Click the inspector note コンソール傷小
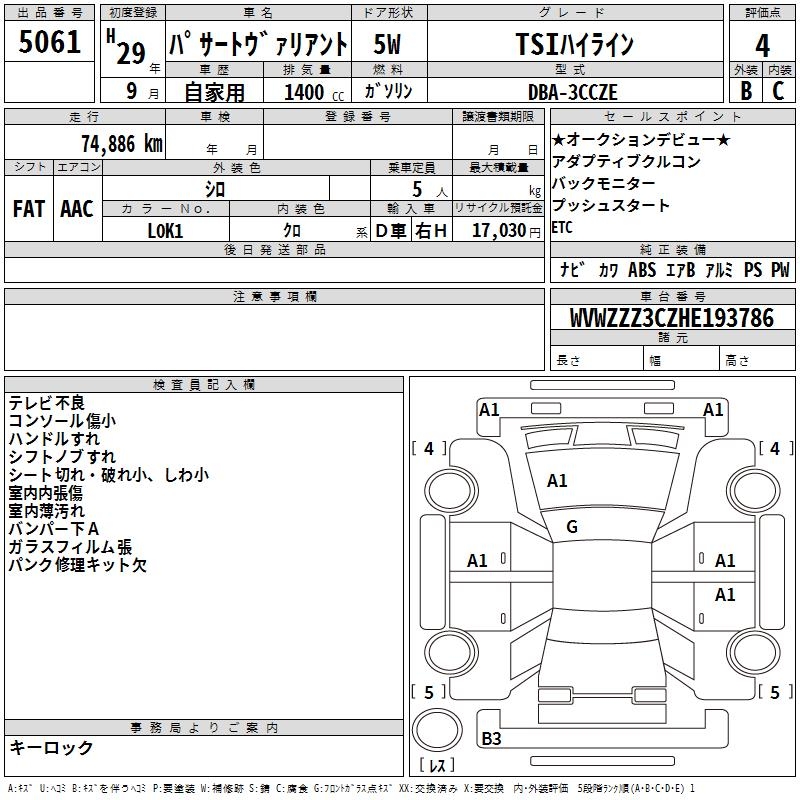Viewport: 800px width, 800px height. [62, 421]
